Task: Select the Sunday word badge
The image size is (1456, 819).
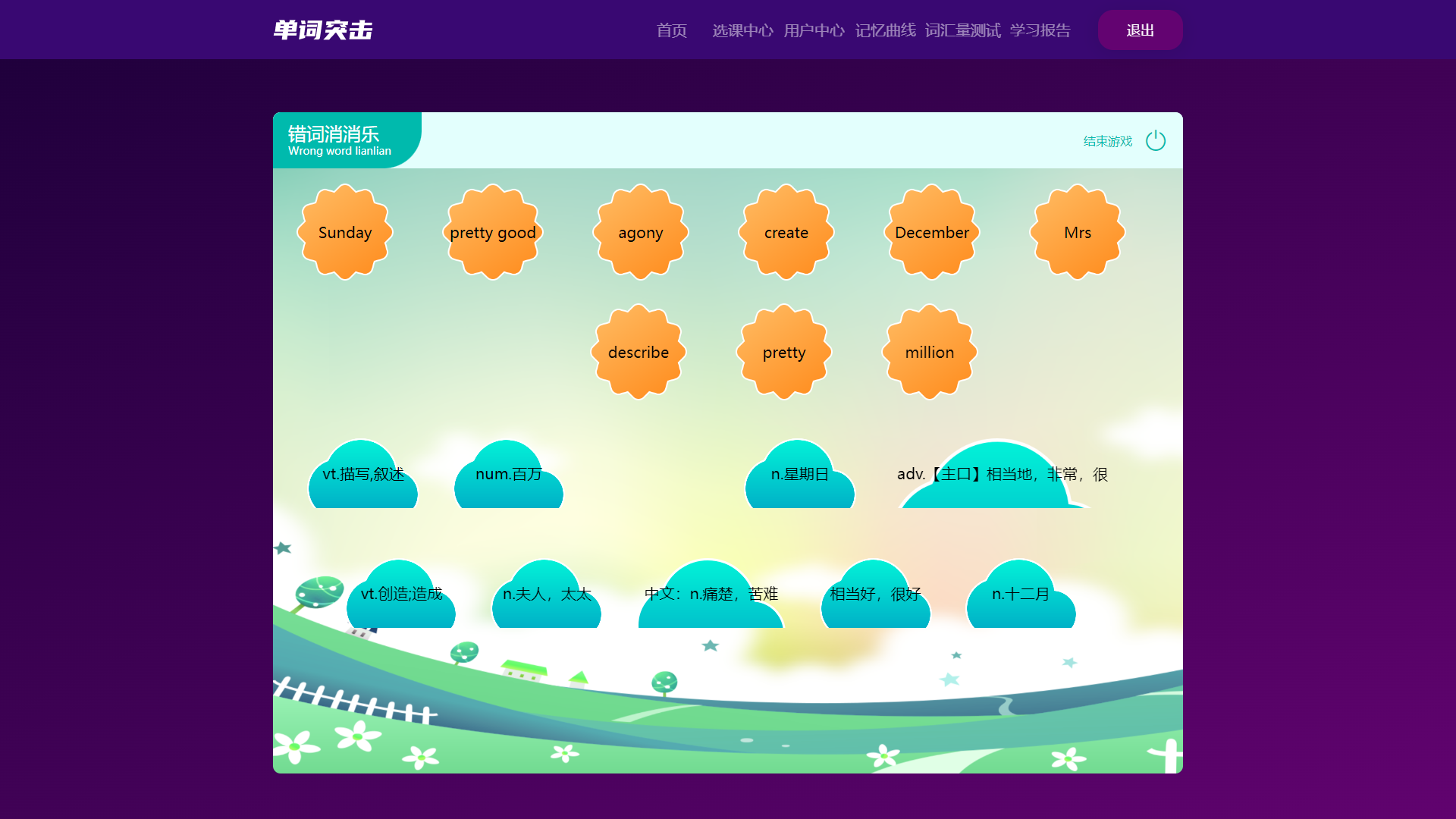Action: [x=345, y=233]
